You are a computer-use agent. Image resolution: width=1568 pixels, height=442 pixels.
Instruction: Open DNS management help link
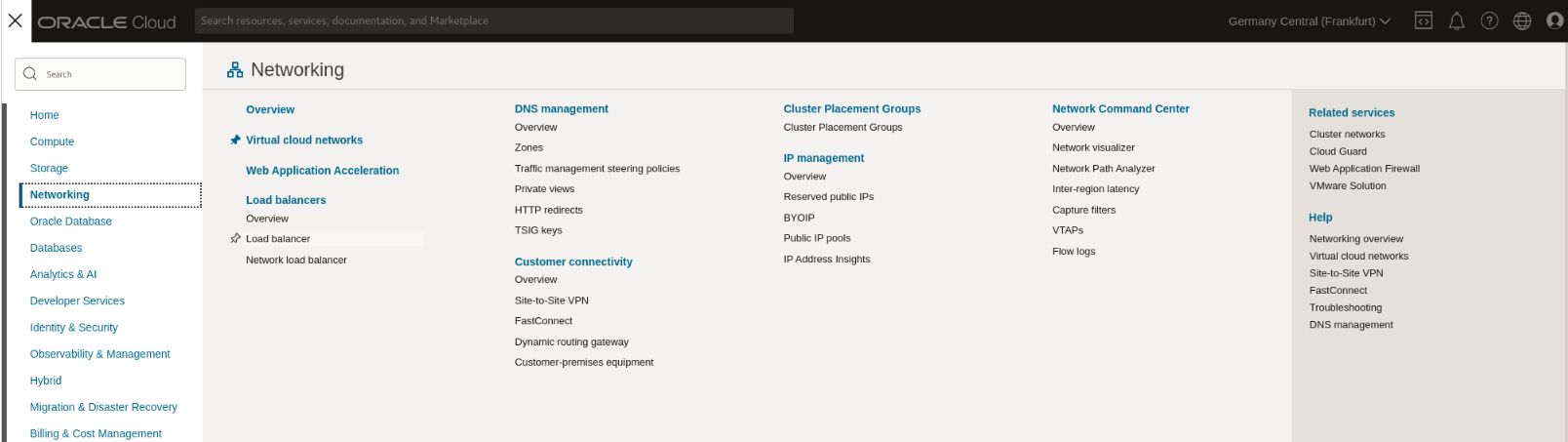point(1351,325)
